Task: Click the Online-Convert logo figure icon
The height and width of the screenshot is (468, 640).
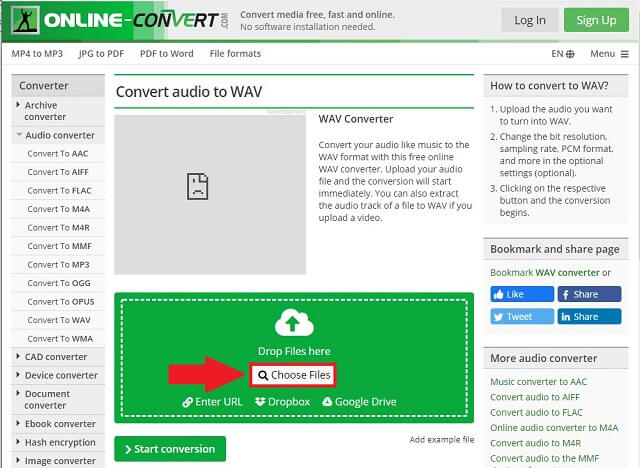Action: click(x=25, y=20)
